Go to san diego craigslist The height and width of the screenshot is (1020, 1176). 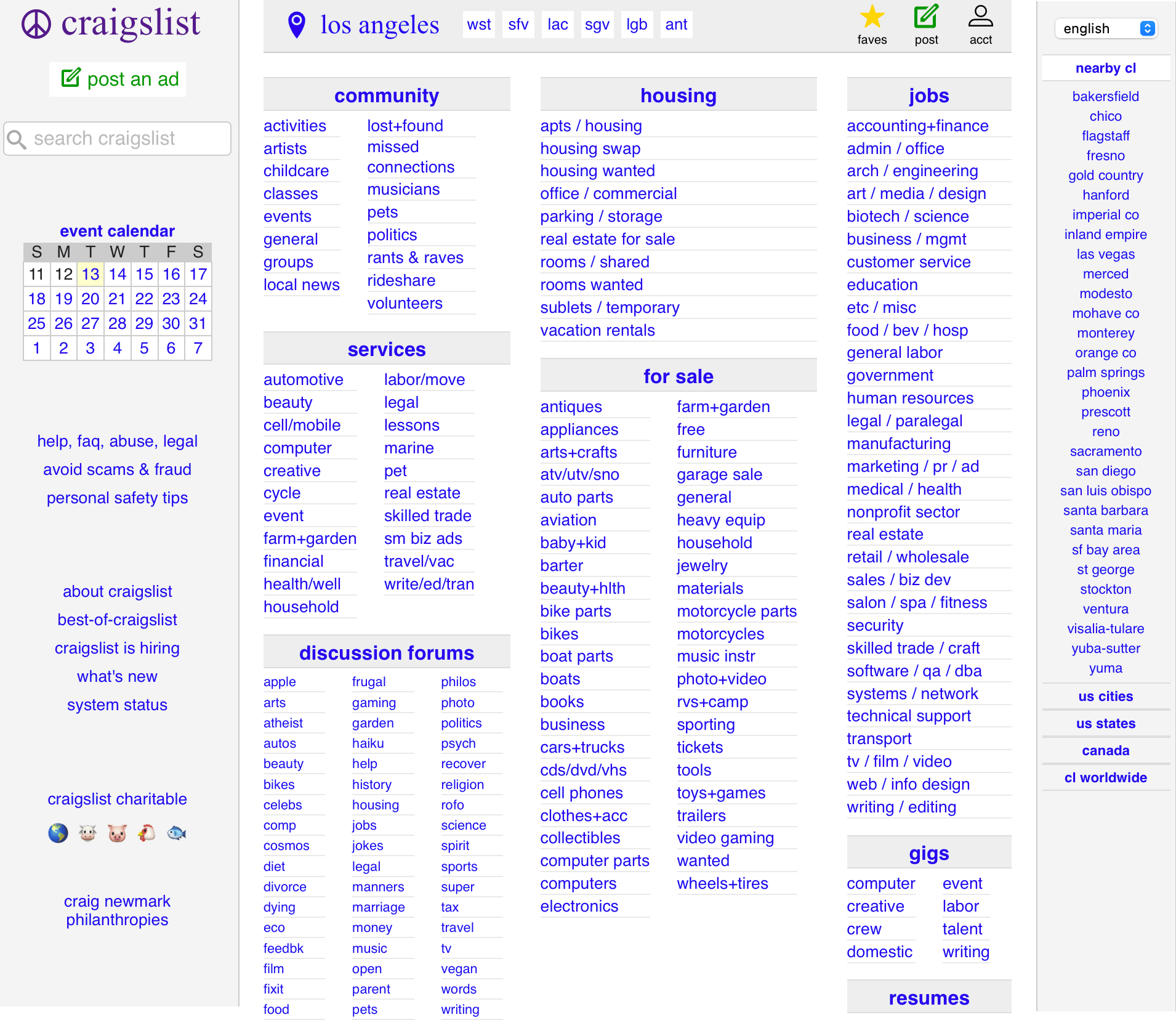pyautogui.click(x=1106, y=471)
